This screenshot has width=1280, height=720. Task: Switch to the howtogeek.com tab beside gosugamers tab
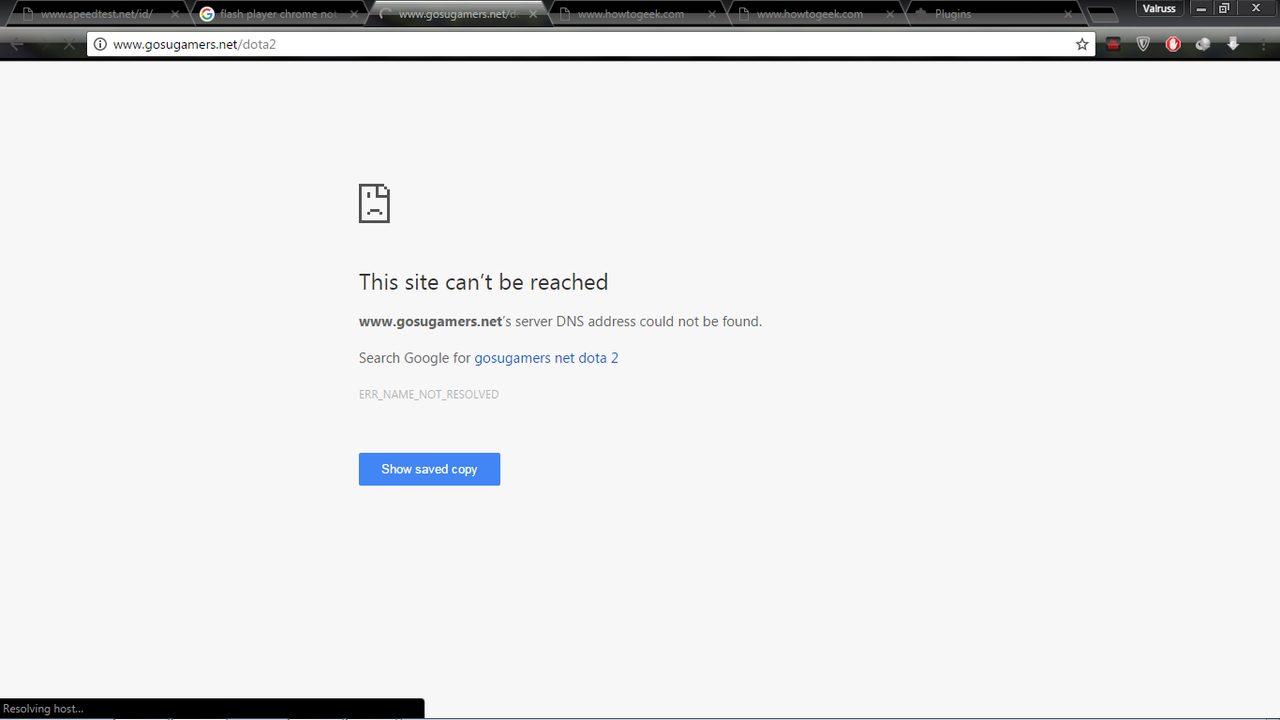tap(635, 14)
